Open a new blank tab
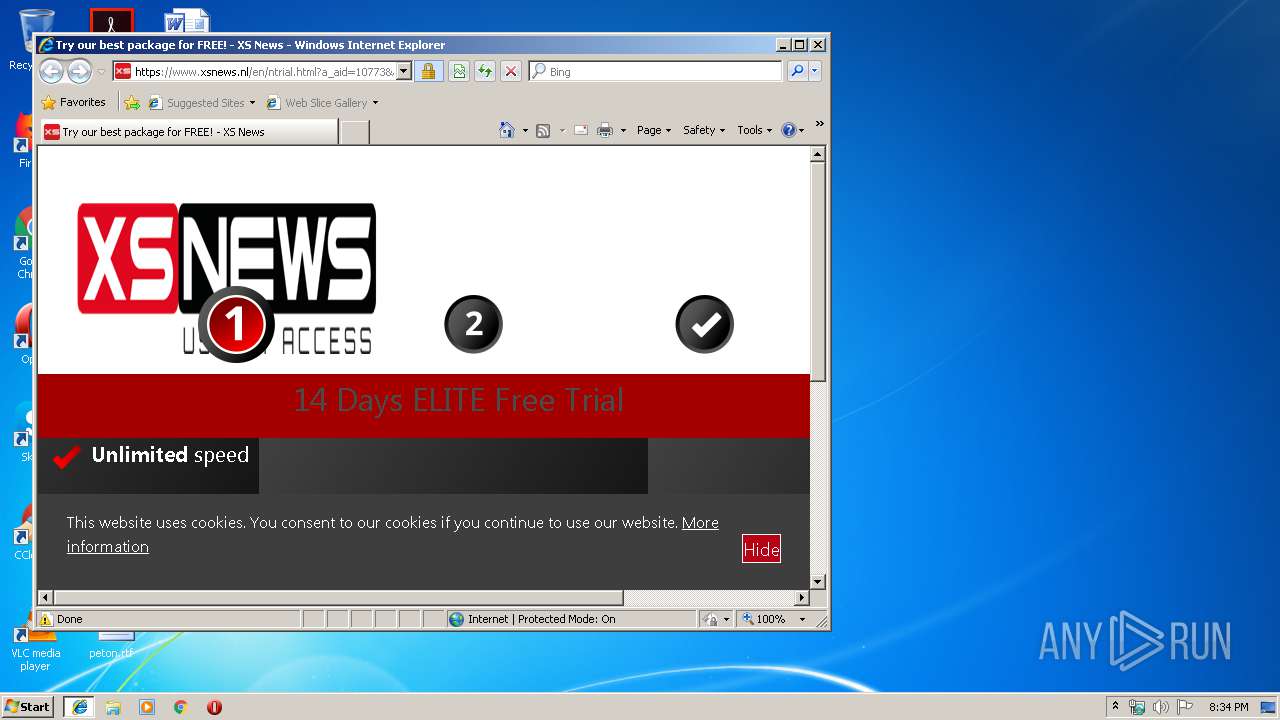The image size is (1280, 720). click(x=354, y=131)
